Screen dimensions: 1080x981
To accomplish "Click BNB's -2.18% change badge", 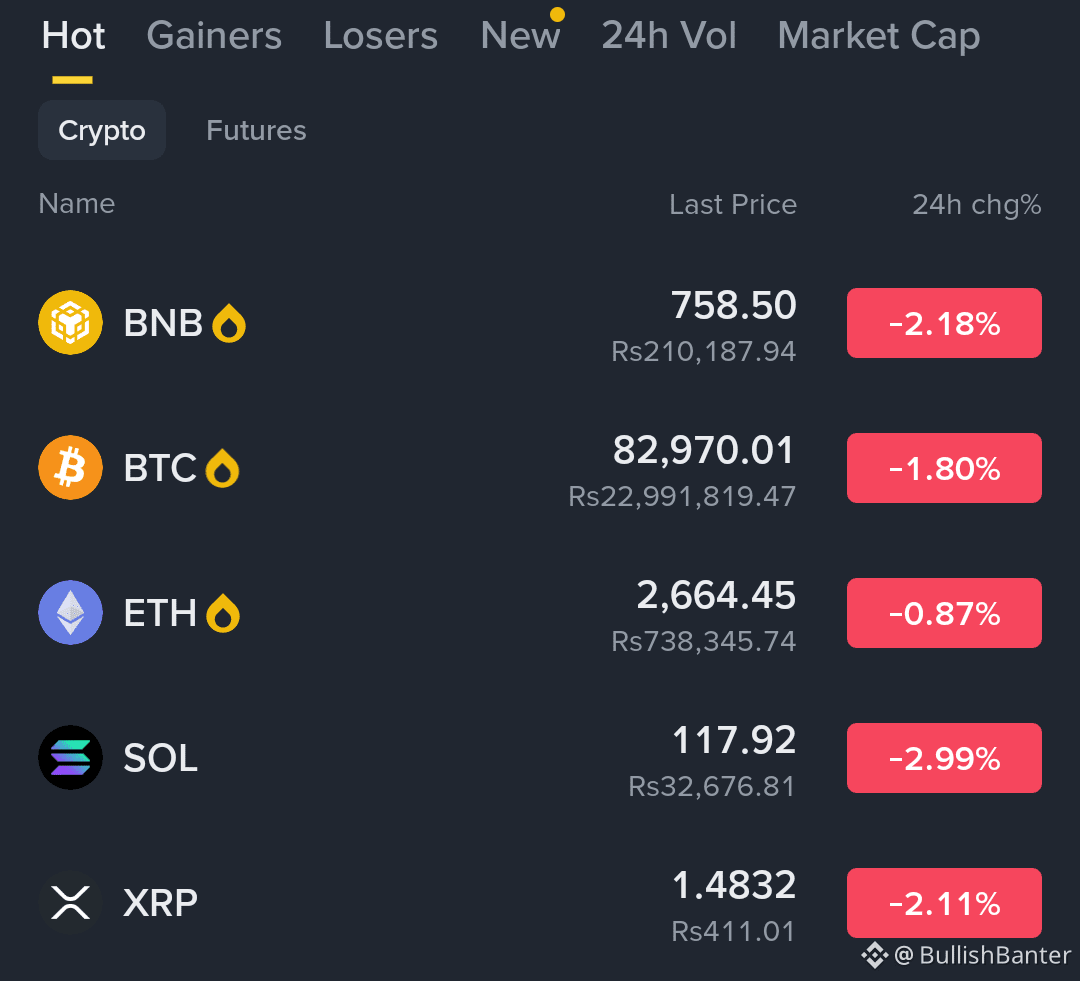I will [x=944, y=323].
